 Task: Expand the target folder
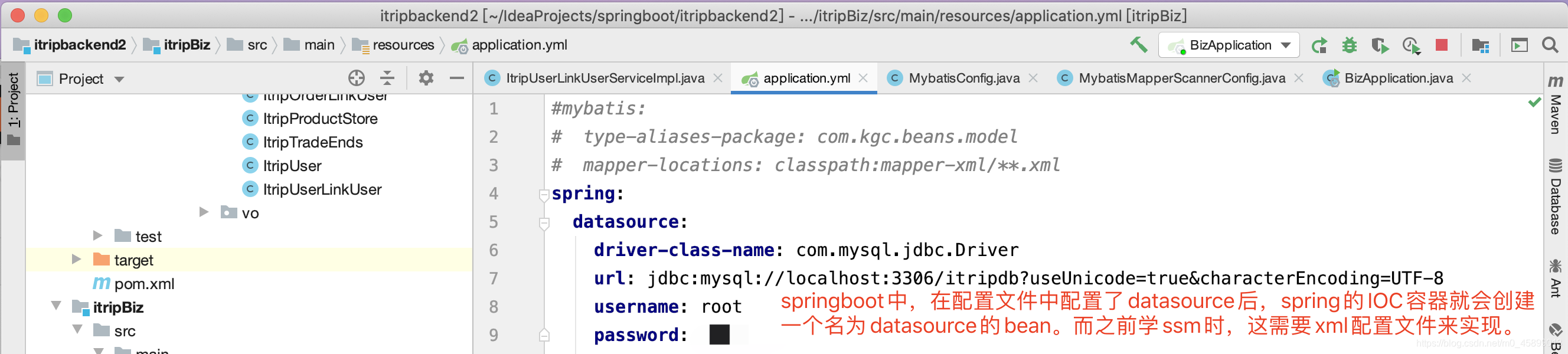[x=76, y=259]
